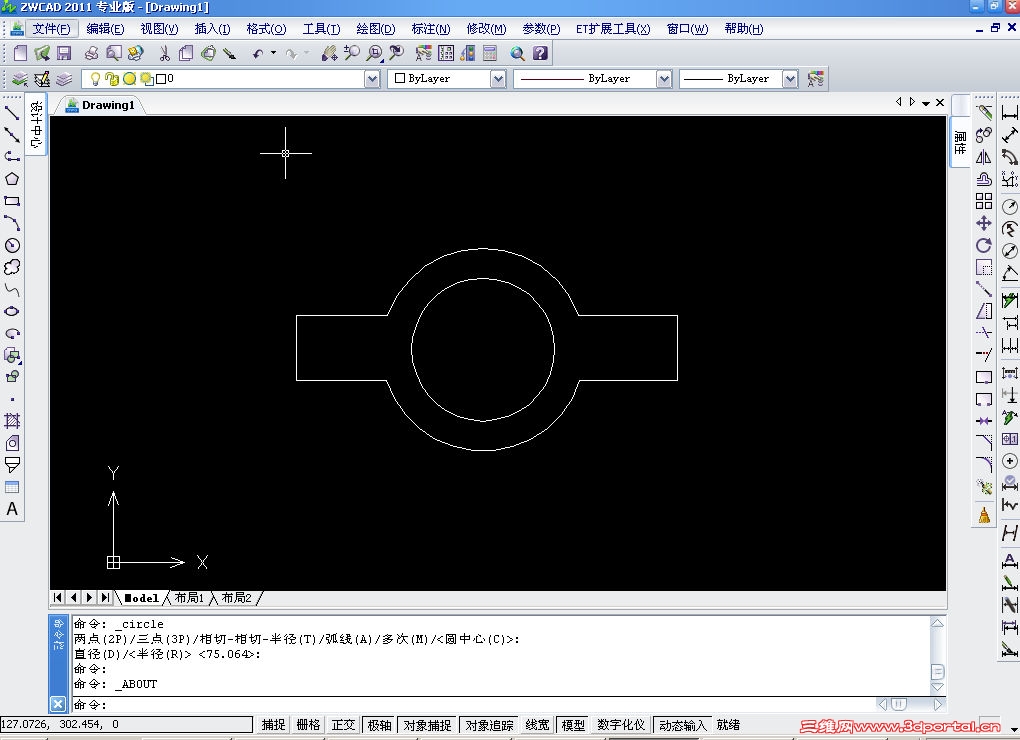Select the Spline draw tool
Image resolution: width=1020 pixels, height=740 pixels.
(x=12, y=289)
